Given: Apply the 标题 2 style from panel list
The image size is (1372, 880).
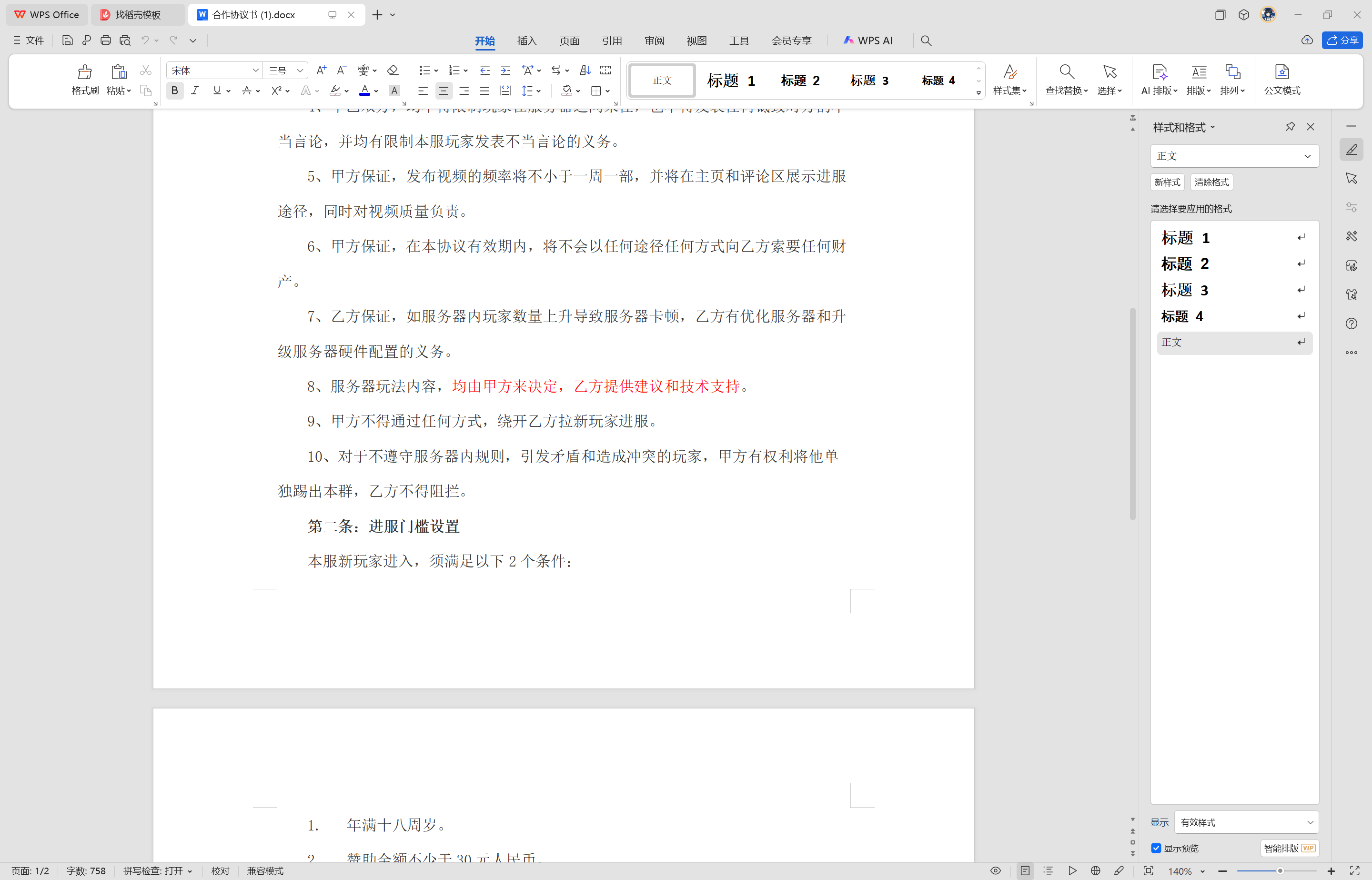Looking at the screenshot, I should point(1185,264).
